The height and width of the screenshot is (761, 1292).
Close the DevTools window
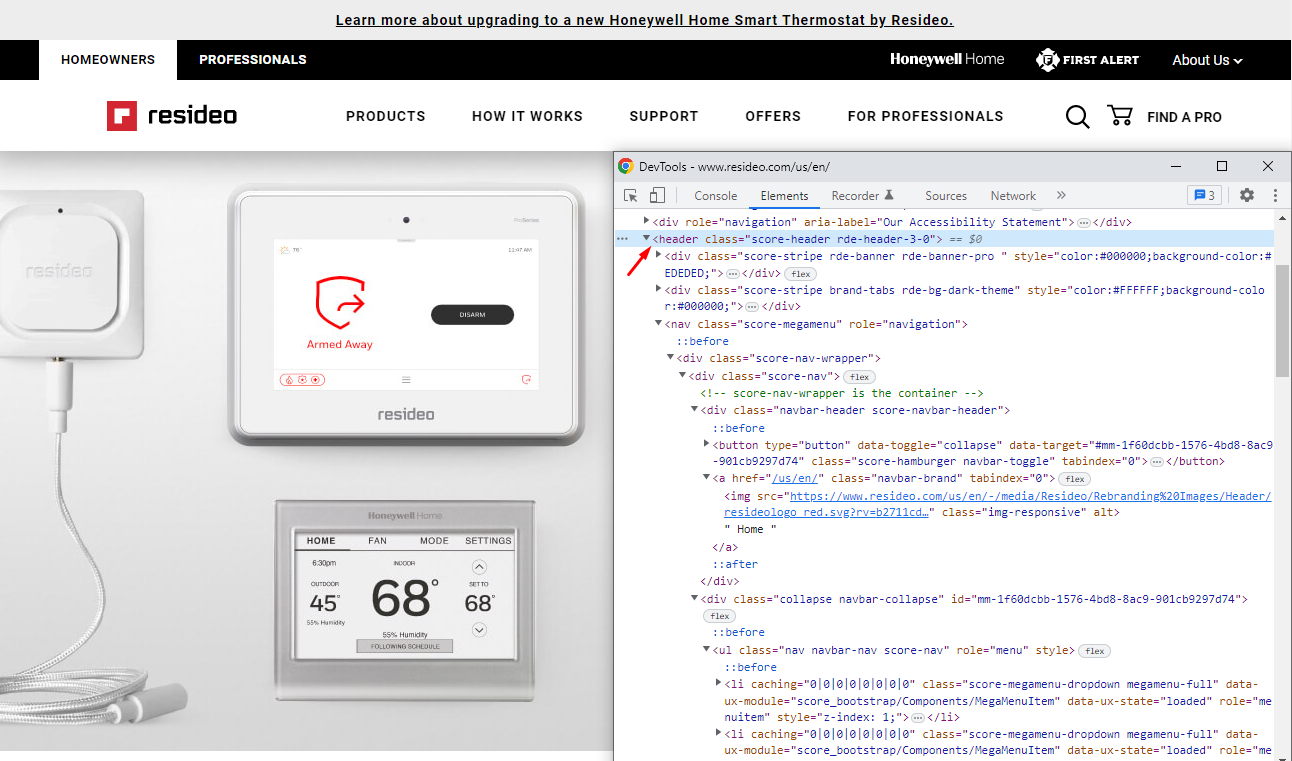1268,166
